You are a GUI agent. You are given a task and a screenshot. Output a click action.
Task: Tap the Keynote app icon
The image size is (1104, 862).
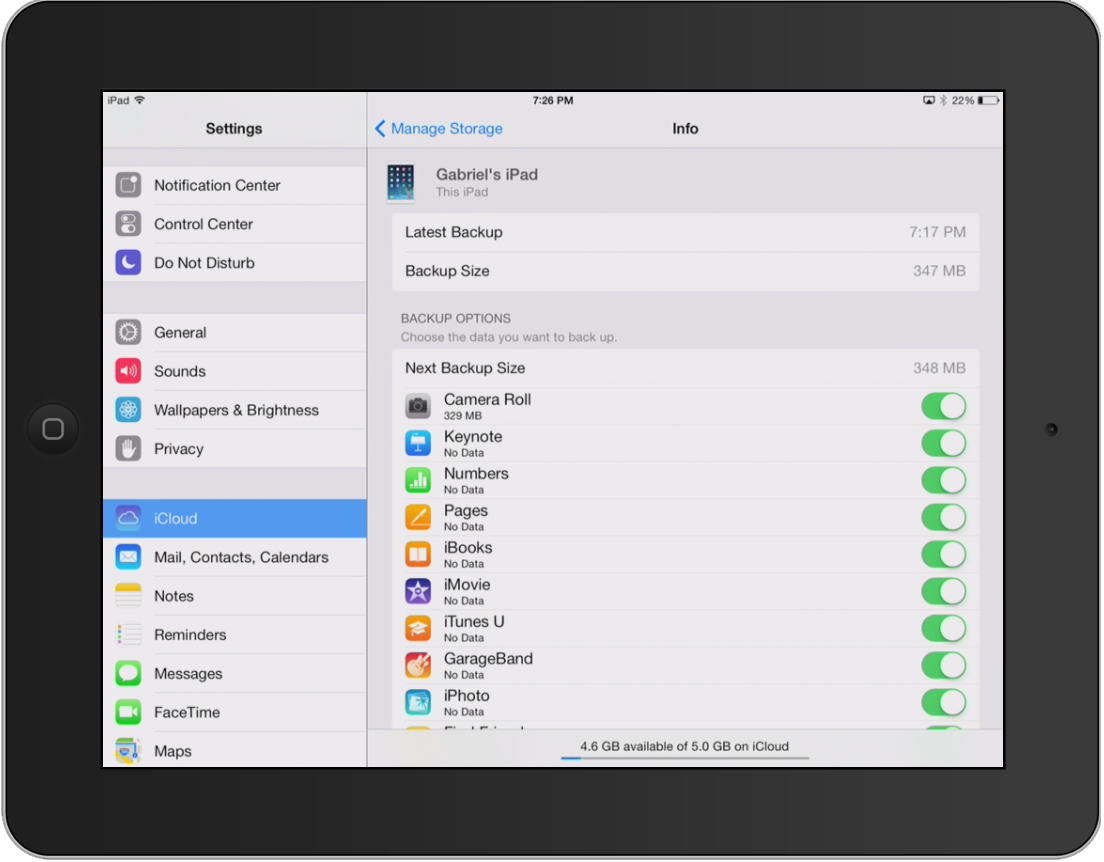[418, 444]
